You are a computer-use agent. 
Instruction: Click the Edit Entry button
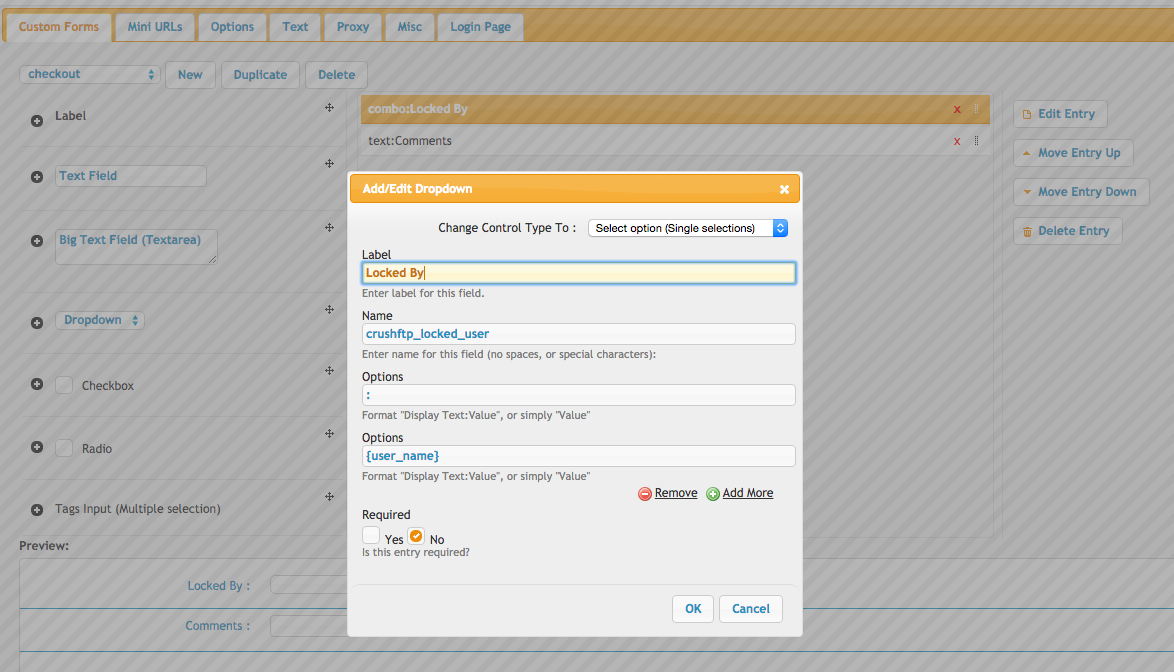pos(1060,114)
